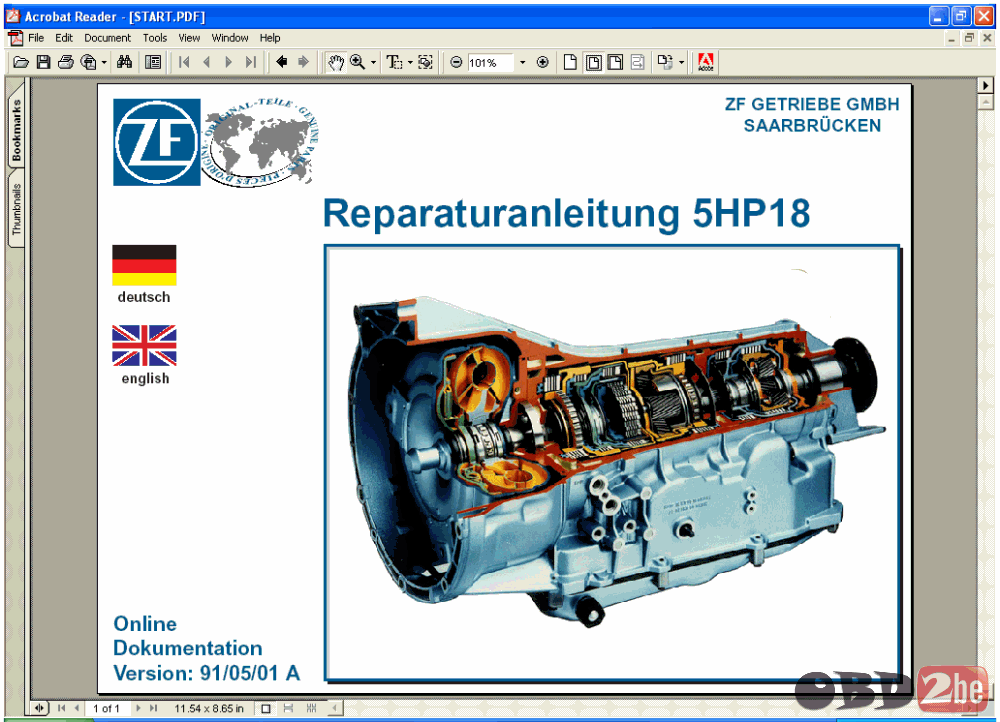Click the Rotate View toolbar icon
This screenshot has width=1000, height=722.
pyautogui.click(x=665, y=63)
